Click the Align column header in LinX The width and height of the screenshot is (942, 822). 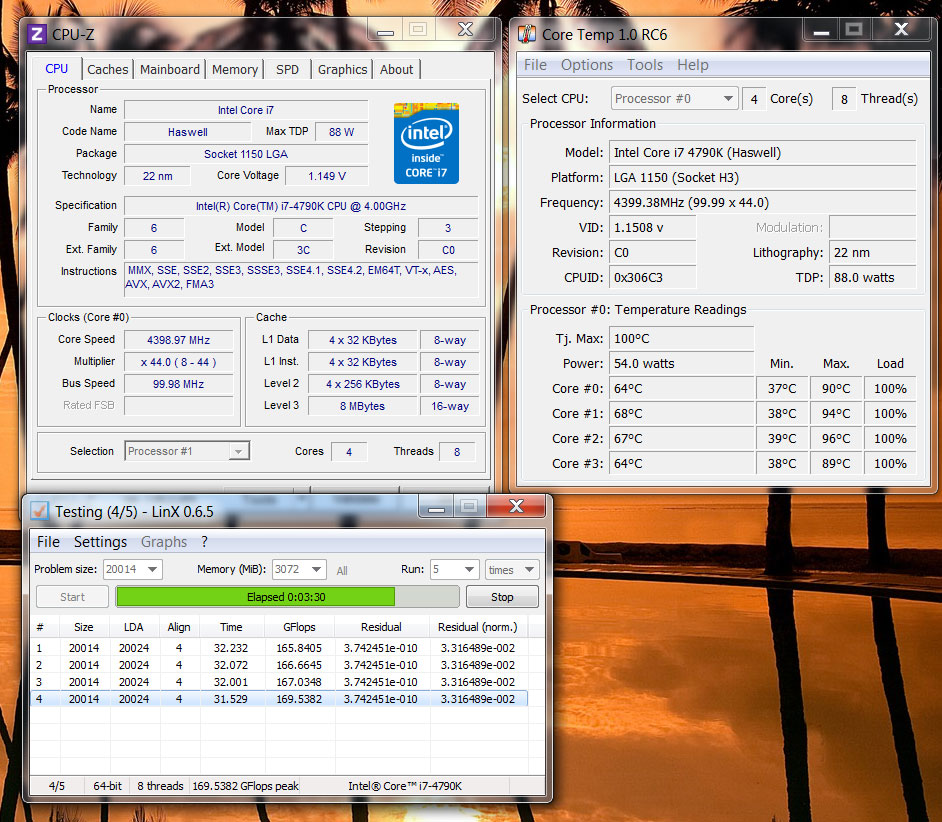(179, 627)
